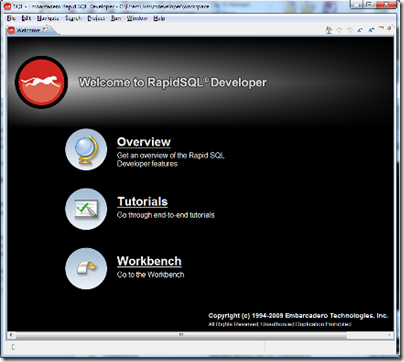Click the status bar icon at bottom left
The height and width of the screenshot is (362, 404).
[14, 347]
